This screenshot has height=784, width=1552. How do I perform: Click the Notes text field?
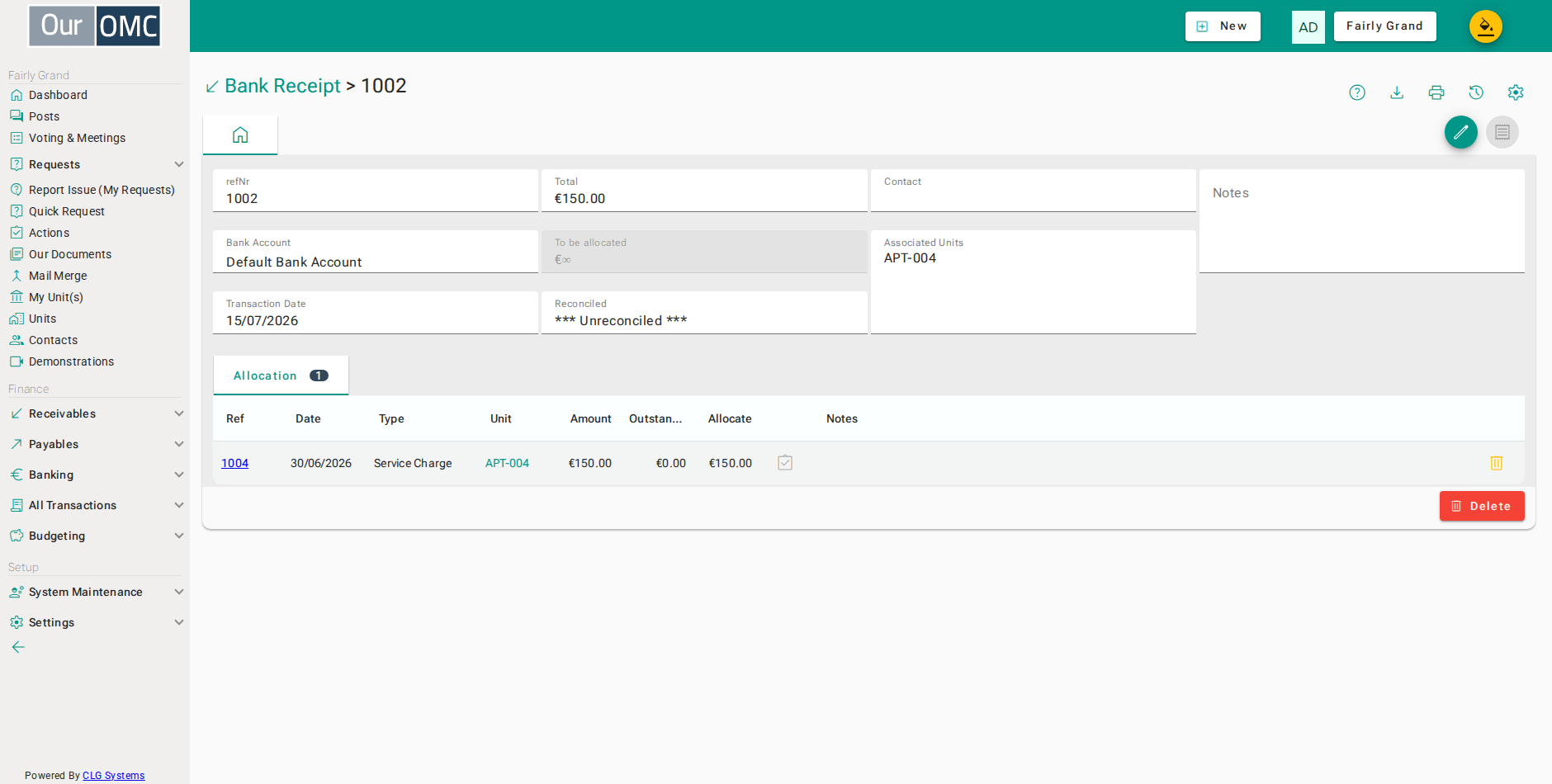1362,221
